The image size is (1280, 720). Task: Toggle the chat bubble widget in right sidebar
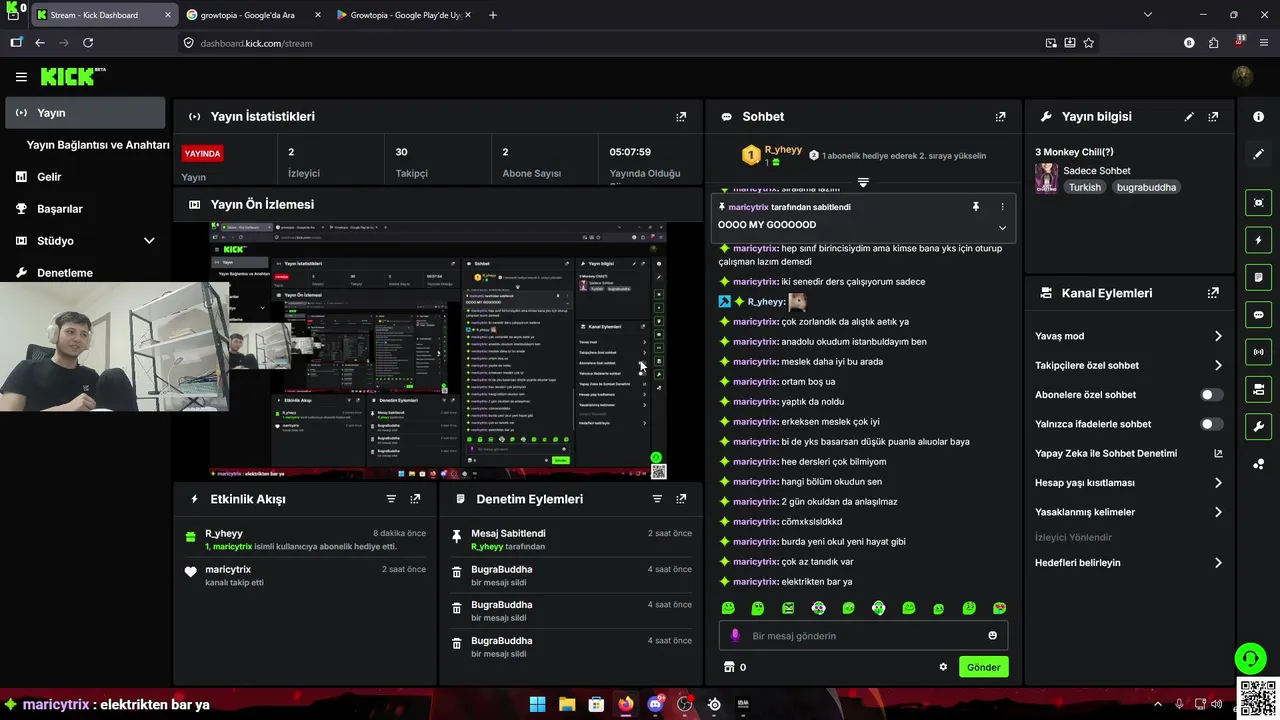[1258, 314]
